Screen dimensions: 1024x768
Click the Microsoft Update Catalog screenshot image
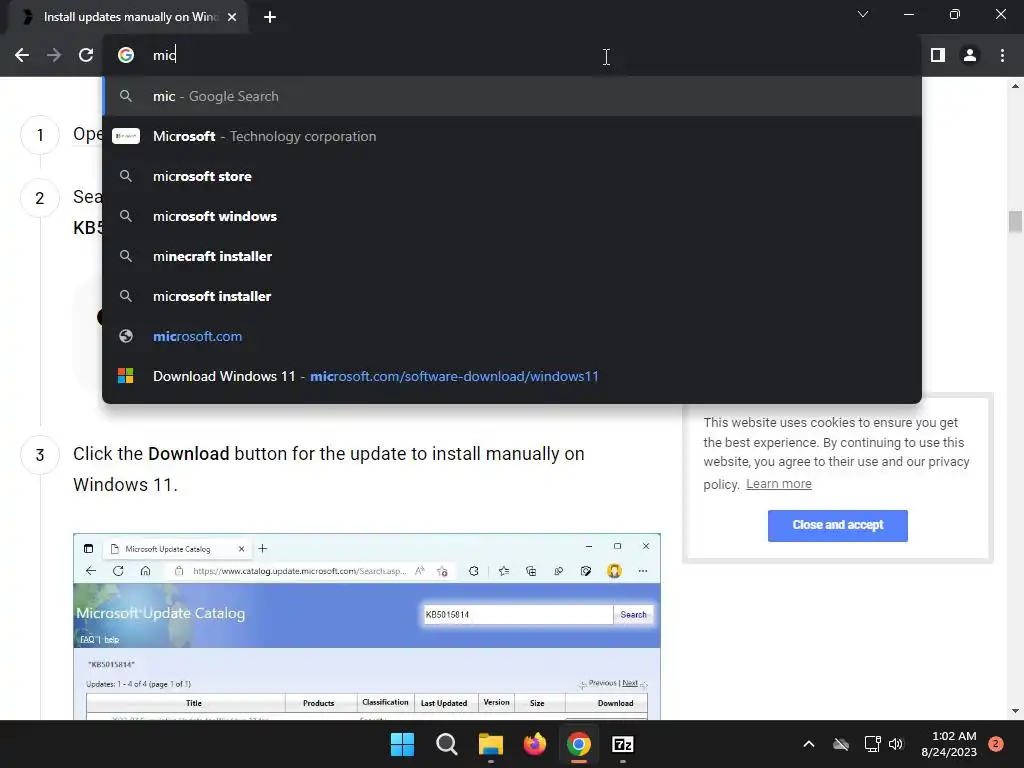tap(367, 627)
